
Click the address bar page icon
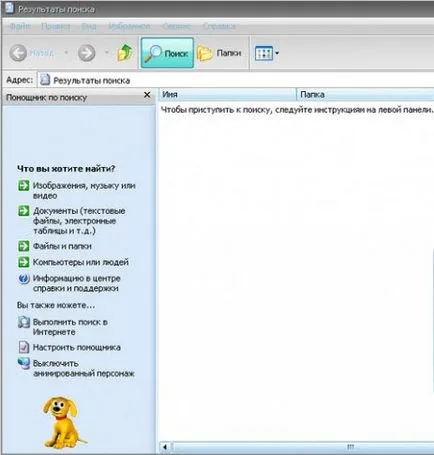45,80
